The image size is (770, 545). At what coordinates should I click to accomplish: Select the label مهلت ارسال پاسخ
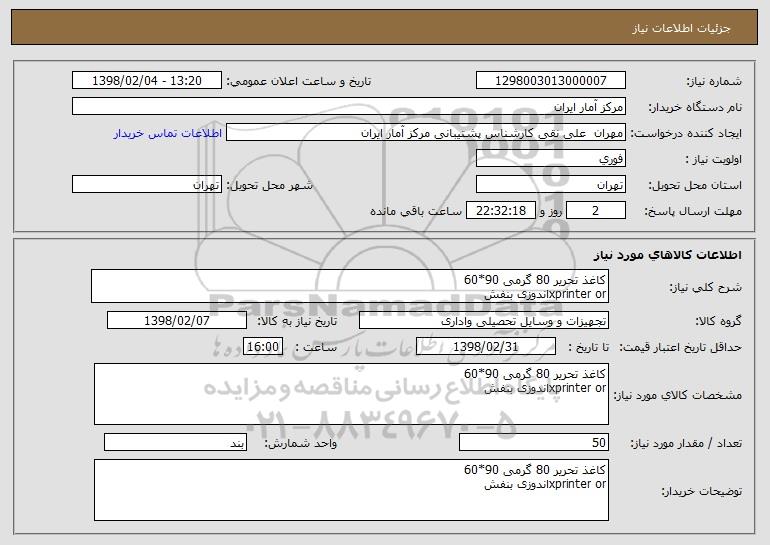click(693, 211)
